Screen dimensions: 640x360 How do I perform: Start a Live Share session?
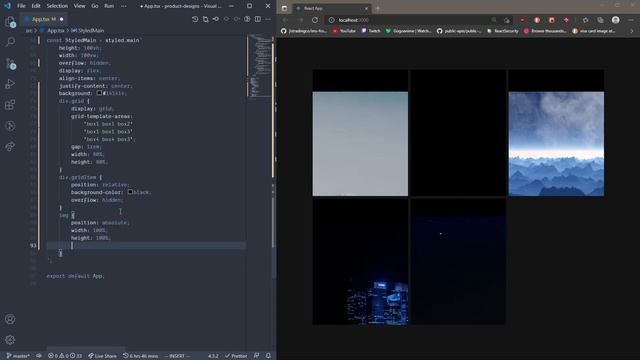102,356
